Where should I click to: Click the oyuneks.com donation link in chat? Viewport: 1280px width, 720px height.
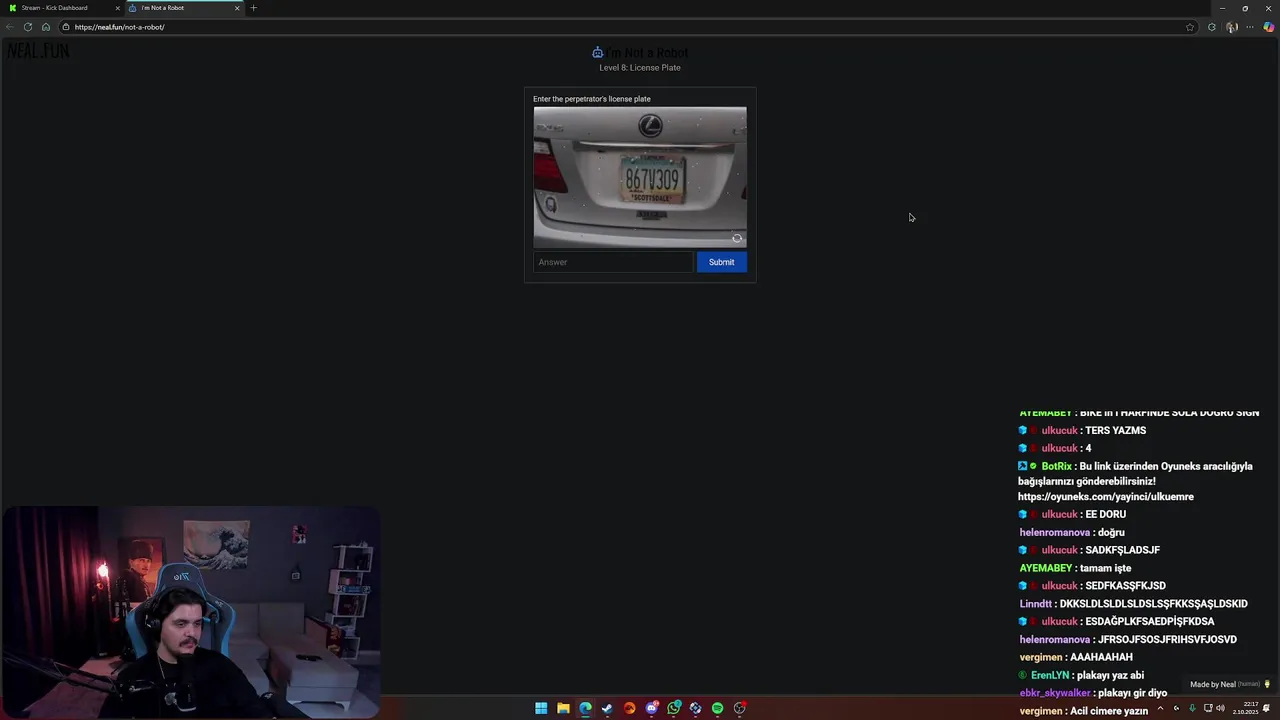point(1106,497)
